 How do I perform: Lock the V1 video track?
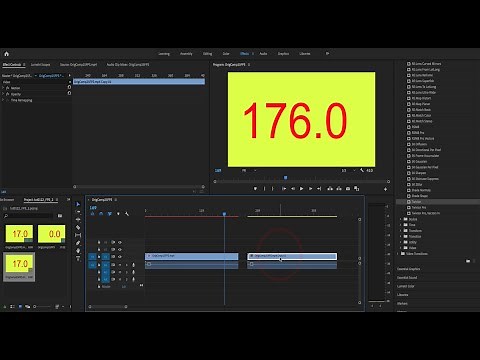[x=99, y=256]
